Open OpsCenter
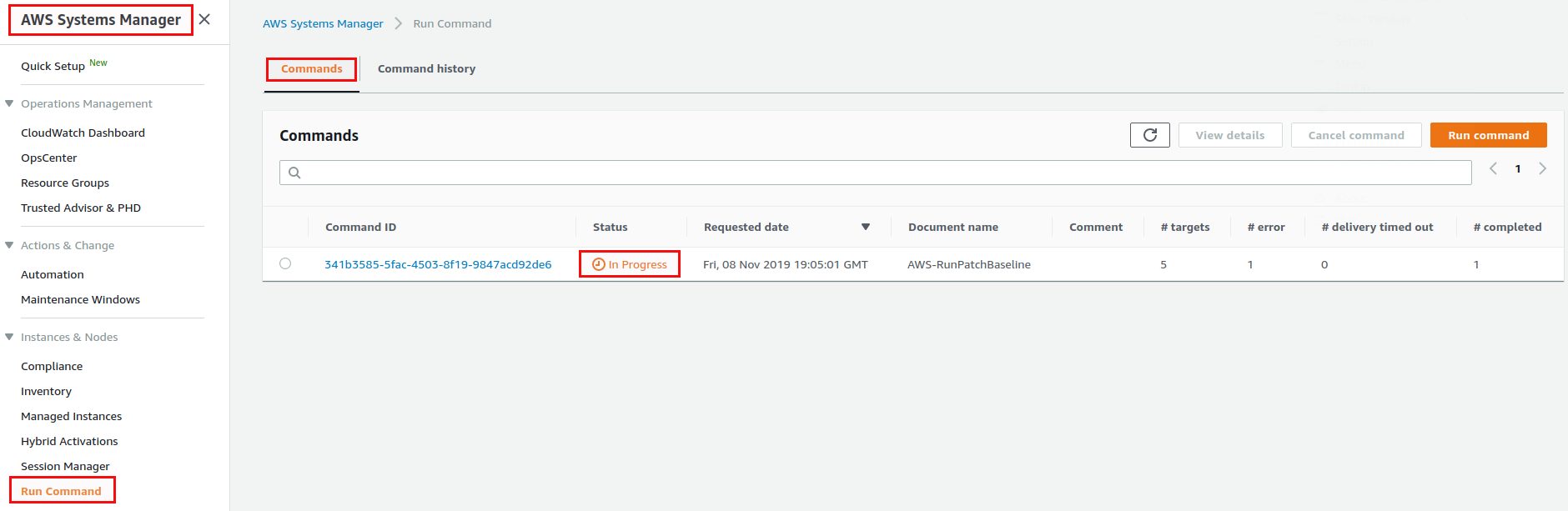The image size is (1568, 511). click(x=48, y=158)
